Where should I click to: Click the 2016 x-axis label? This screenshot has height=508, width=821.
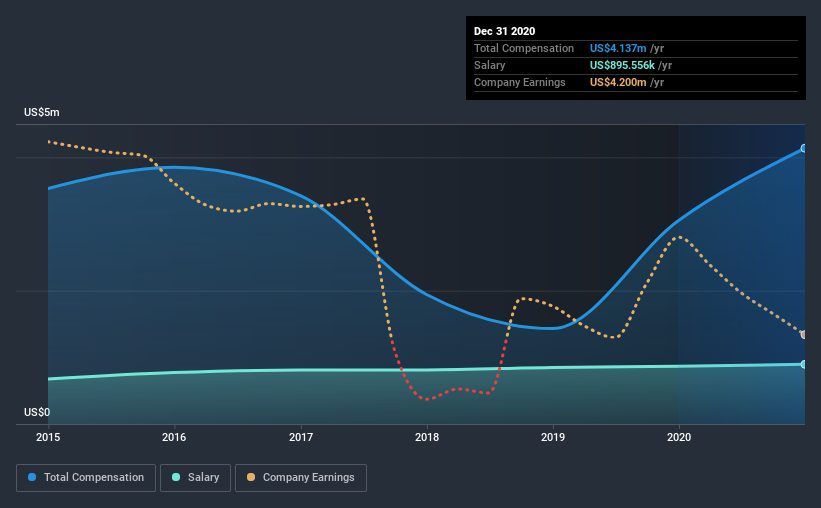pyautogui.click(x=174, y=437)
